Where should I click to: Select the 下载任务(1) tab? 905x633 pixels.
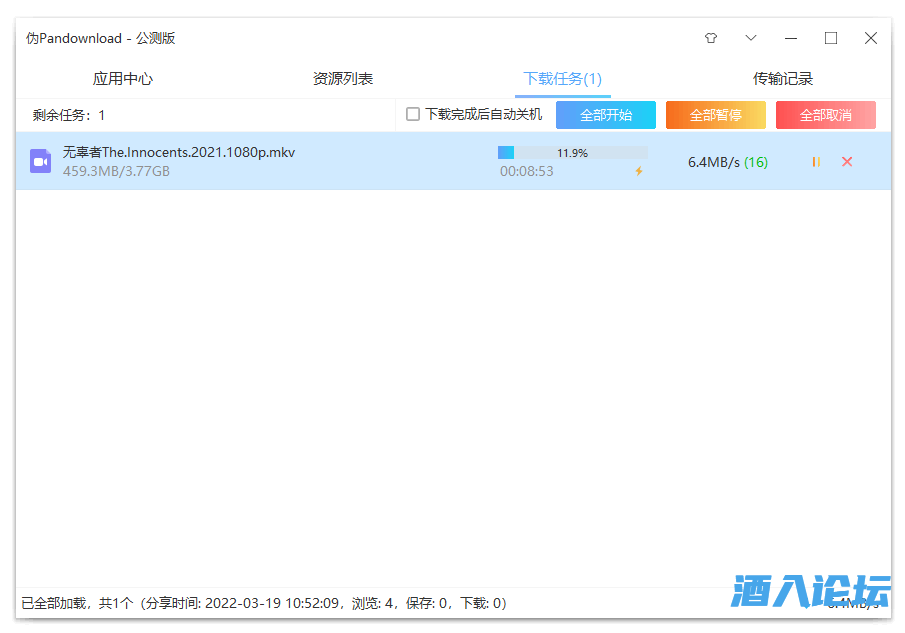562,79
